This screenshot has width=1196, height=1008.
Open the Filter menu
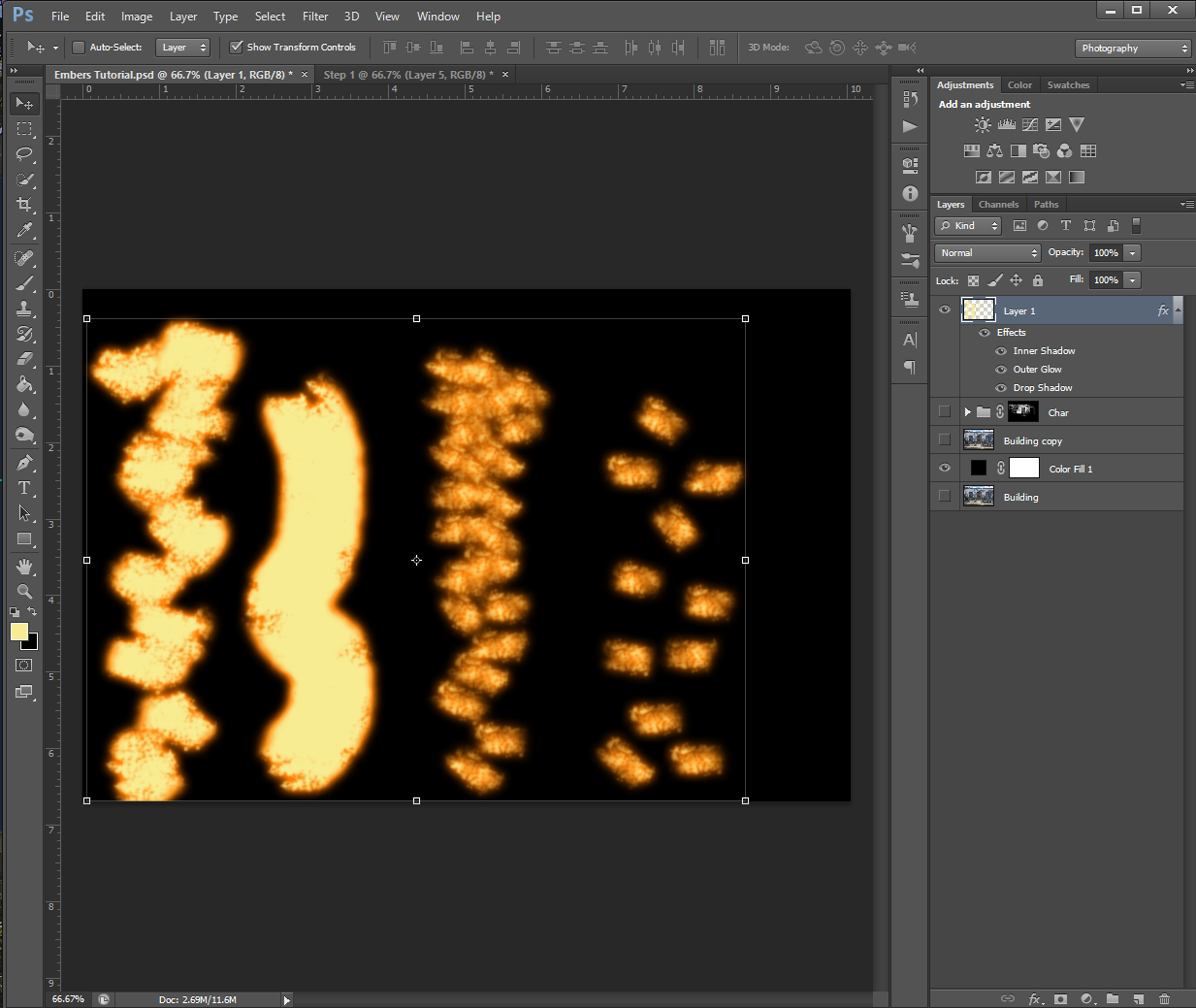[x=314, y=16]
